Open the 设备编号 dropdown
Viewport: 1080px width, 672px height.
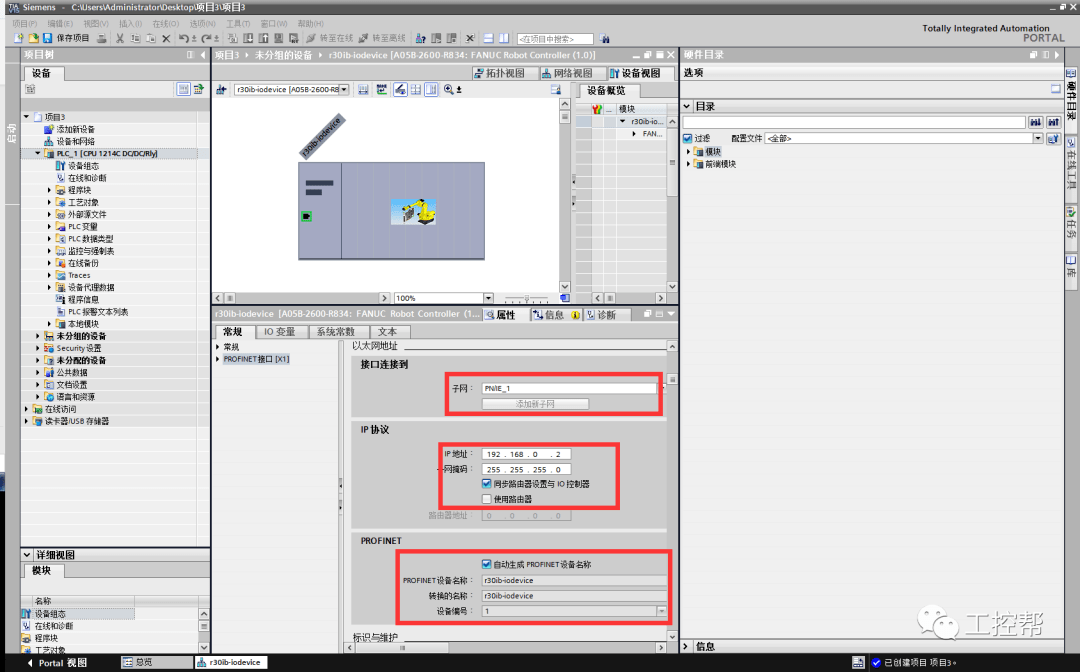pyautogui.click(x=661, y=611)
